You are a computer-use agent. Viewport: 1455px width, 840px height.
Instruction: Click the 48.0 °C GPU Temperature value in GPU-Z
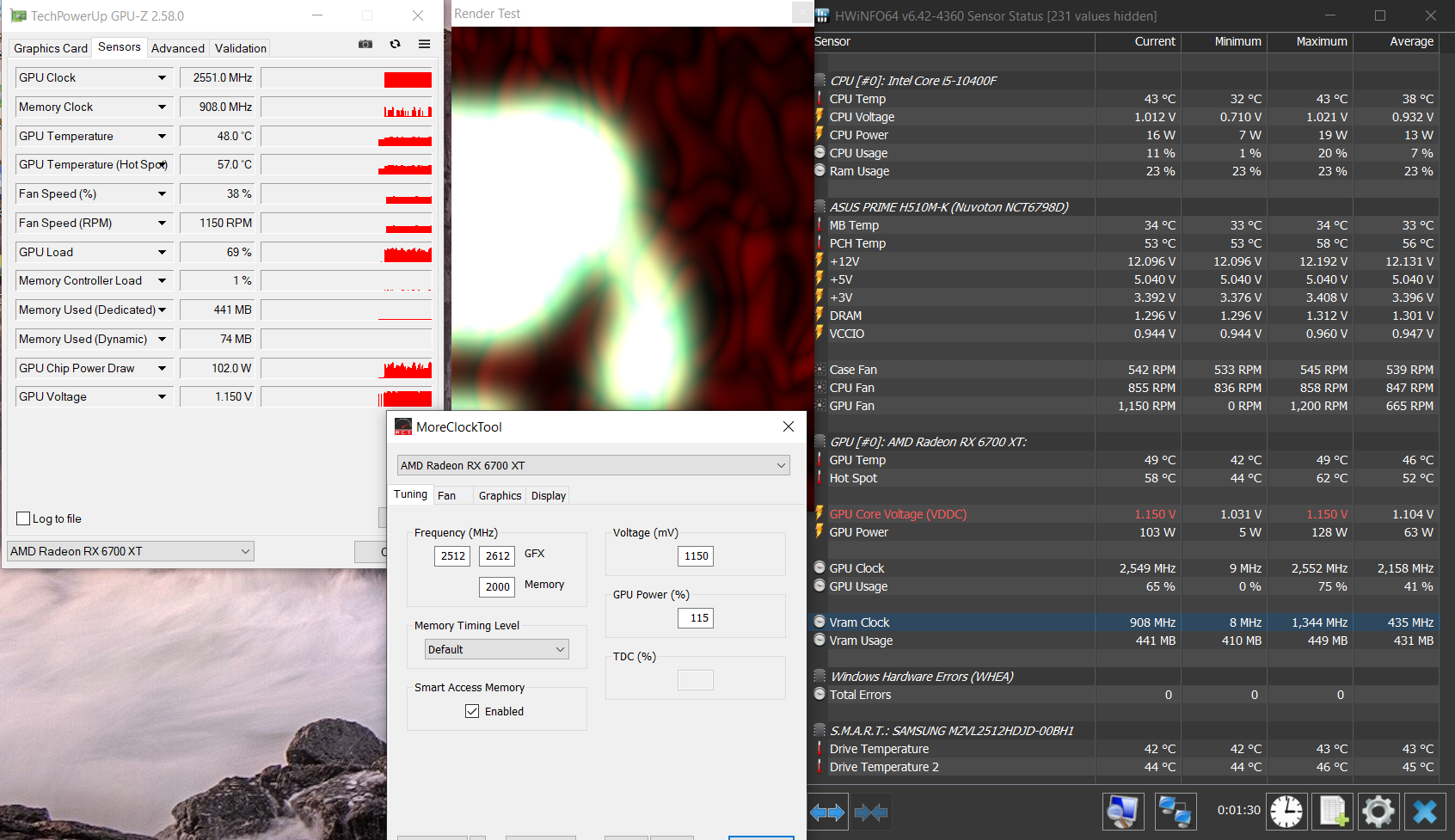tap(218, 136)
